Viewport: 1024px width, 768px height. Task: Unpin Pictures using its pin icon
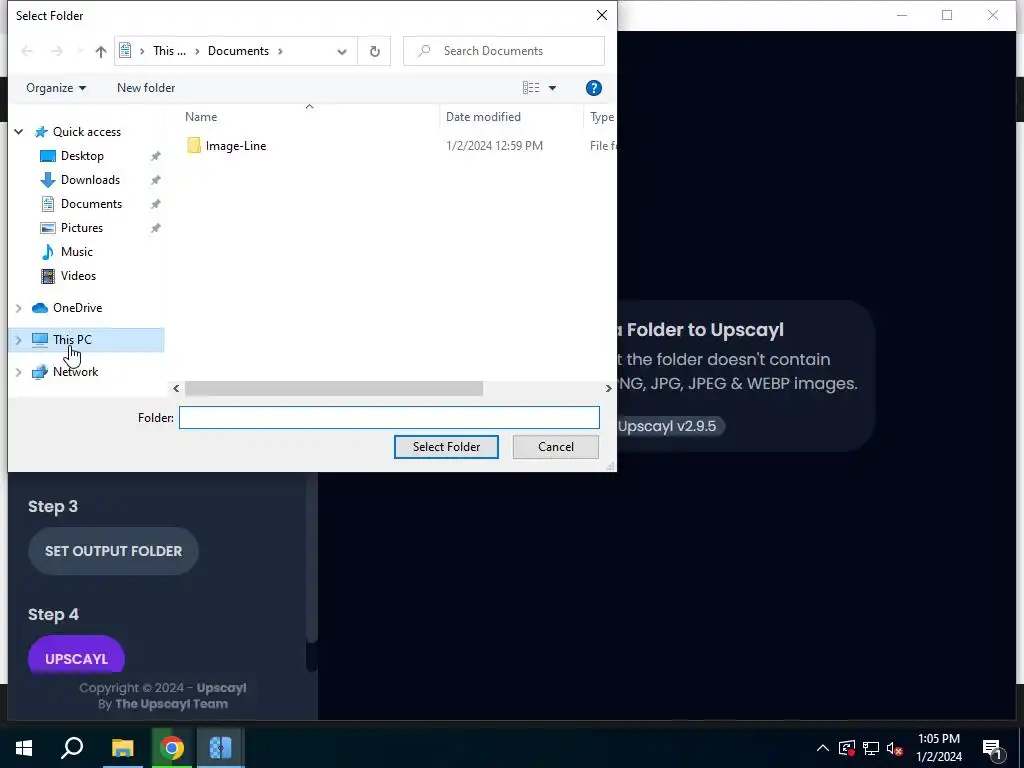(155, 228)
